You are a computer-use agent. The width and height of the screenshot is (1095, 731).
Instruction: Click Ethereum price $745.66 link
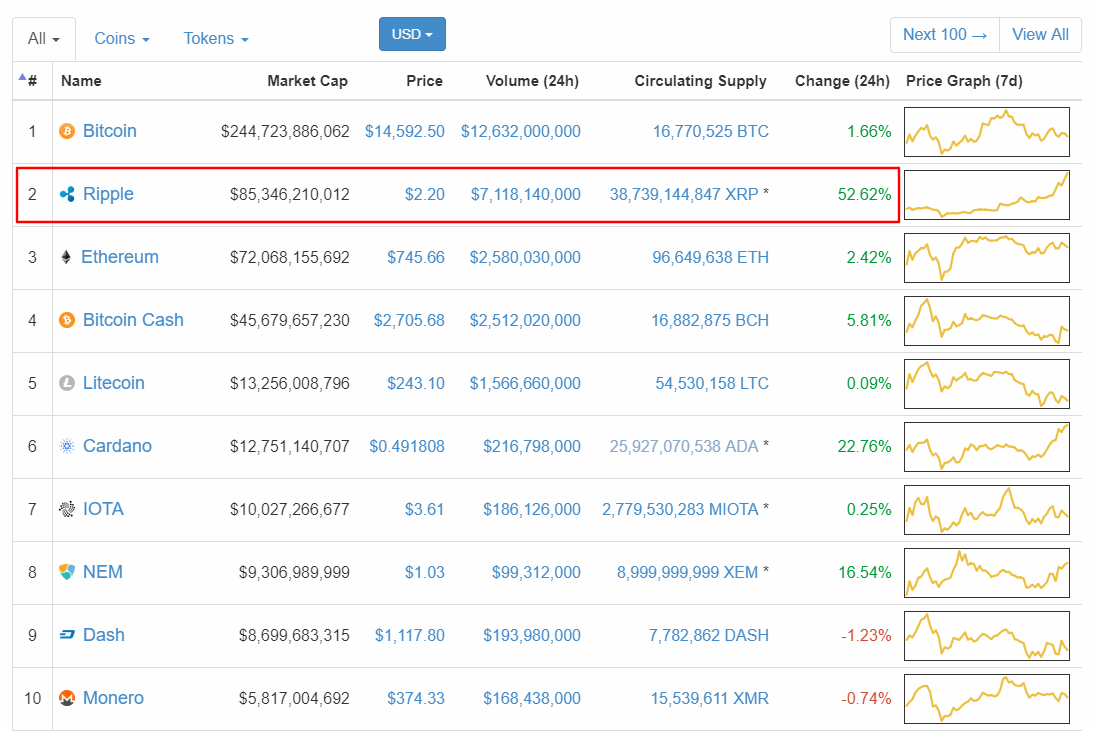415,257
